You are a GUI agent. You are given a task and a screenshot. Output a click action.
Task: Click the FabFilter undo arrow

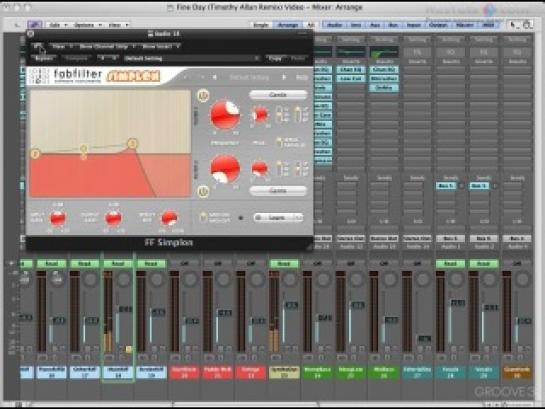[186, 77]
